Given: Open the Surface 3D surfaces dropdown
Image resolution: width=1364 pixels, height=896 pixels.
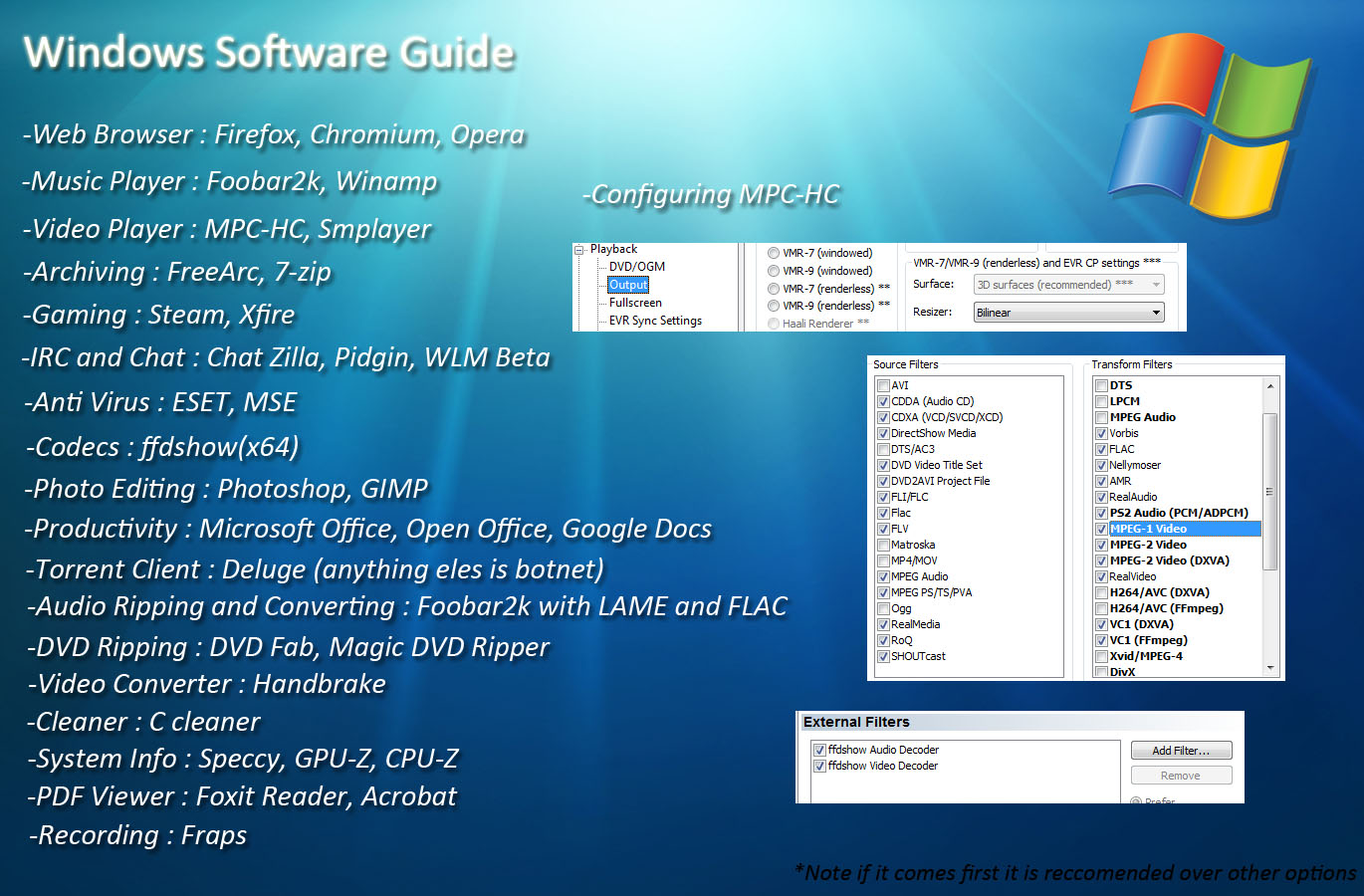Looking at the screenshot, I should (1068, 285).
